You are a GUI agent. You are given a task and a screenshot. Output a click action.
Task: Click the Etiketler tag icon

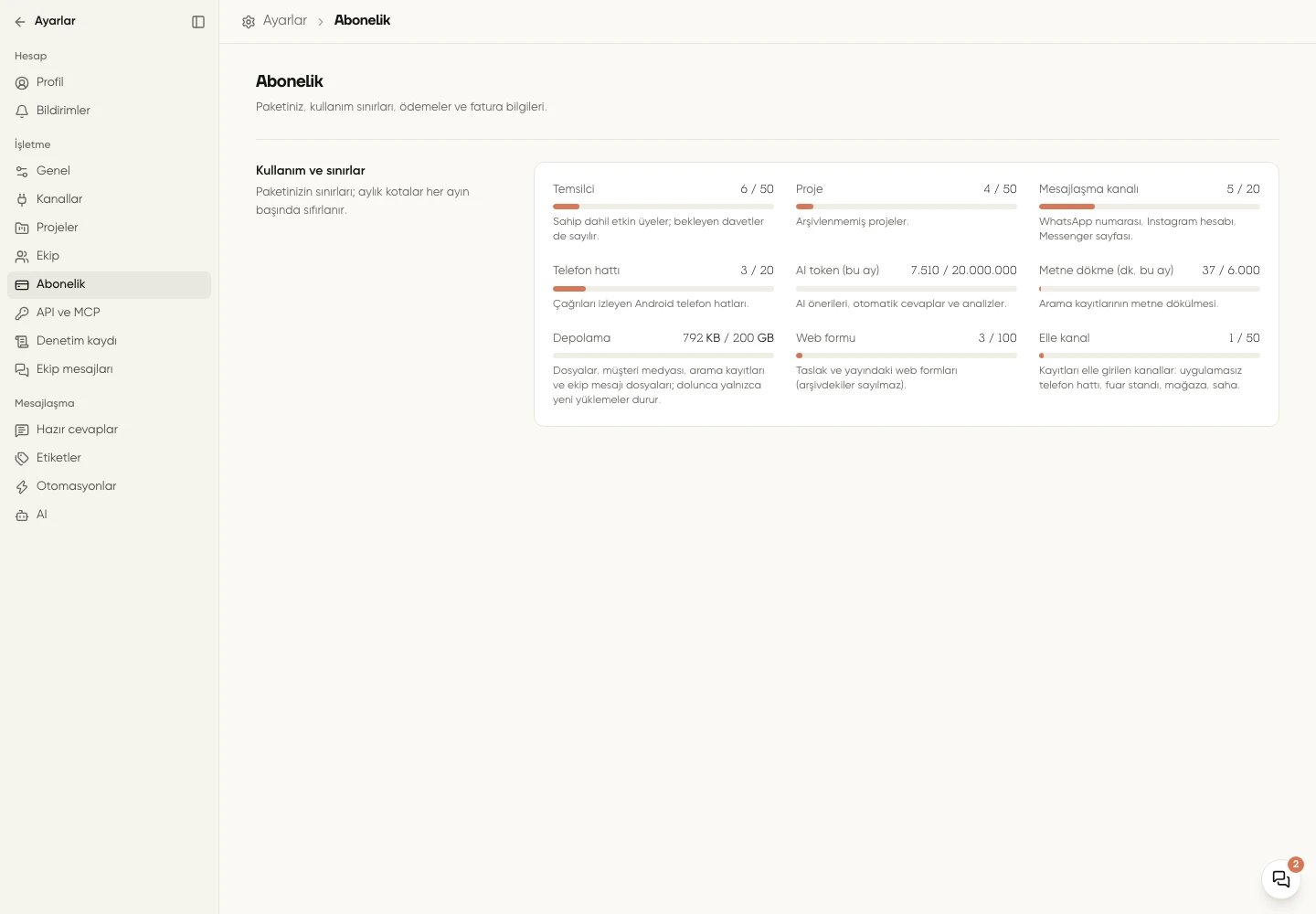pos(22,458)
